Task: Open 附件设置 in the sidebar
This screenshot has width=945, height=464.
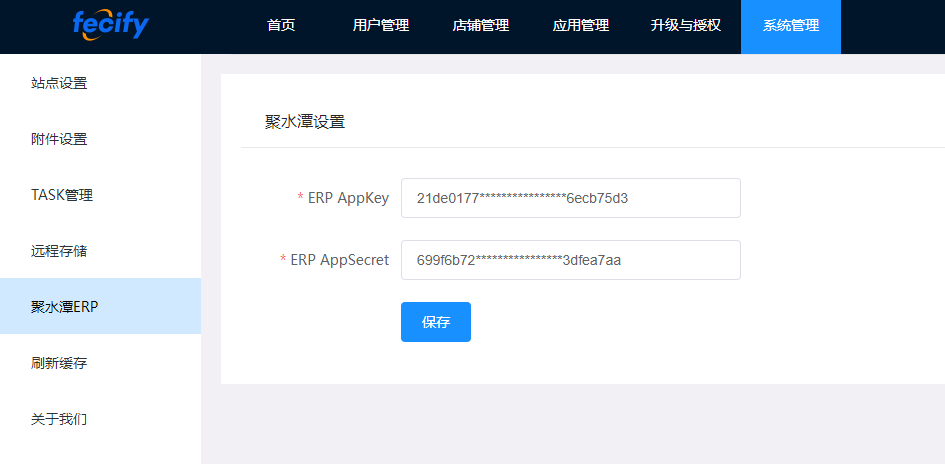Action: pyautogui.click(x=100, y=139)
